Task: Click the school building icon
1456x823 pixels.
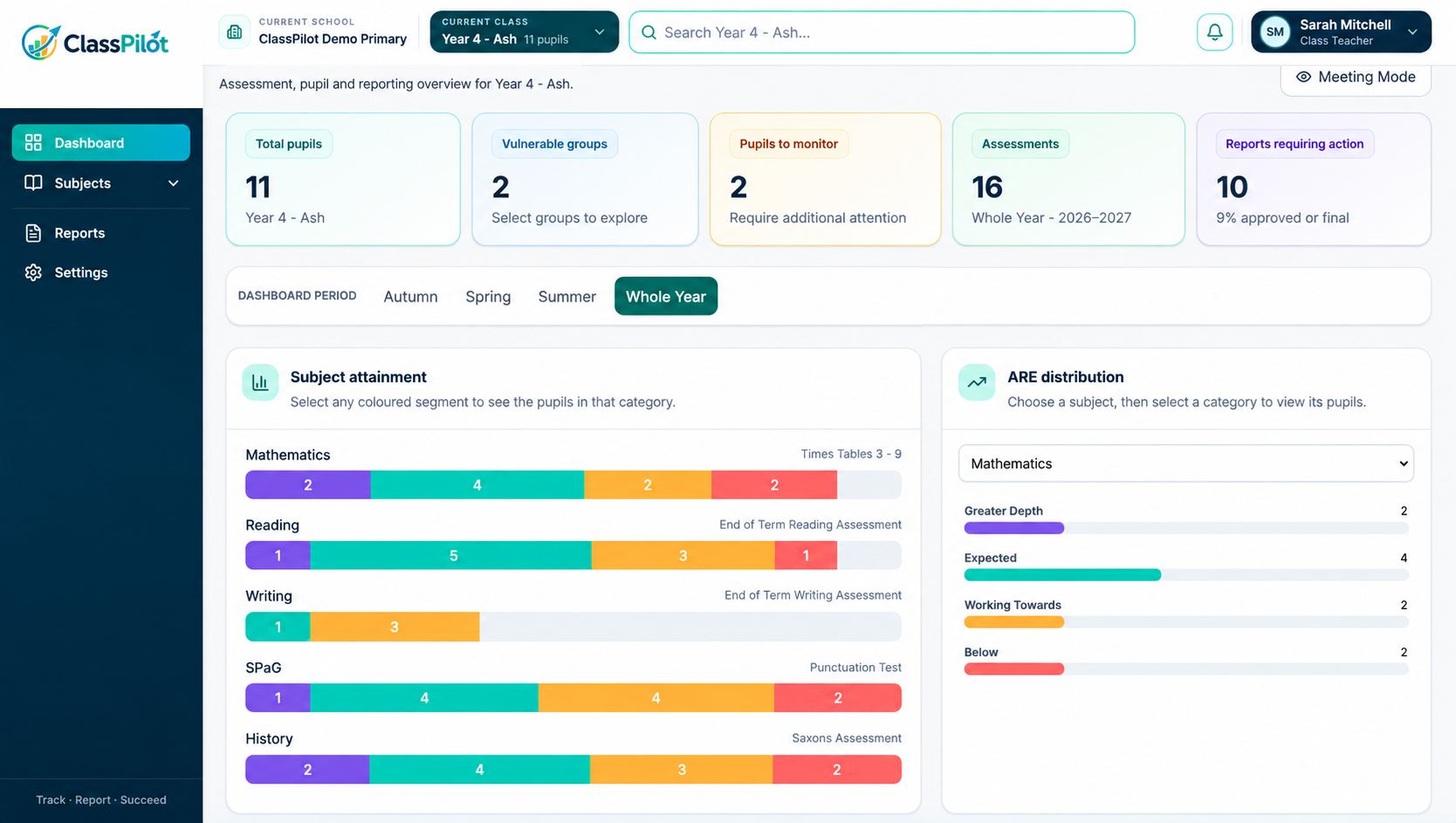Action: click(234, 32)
